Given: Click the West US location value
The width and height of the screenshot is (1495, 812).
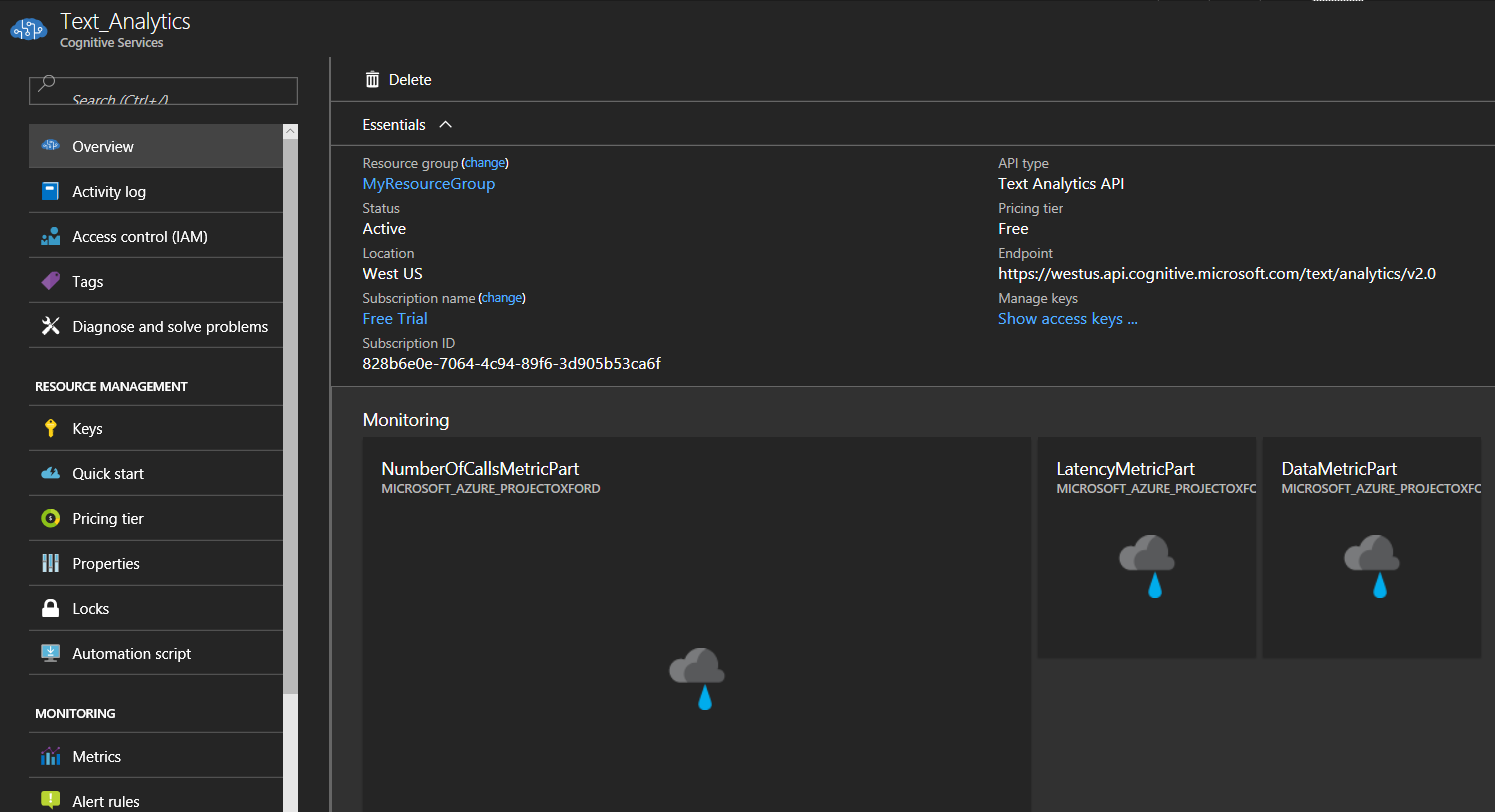Looking at the screenshot, I should (392, 273).
